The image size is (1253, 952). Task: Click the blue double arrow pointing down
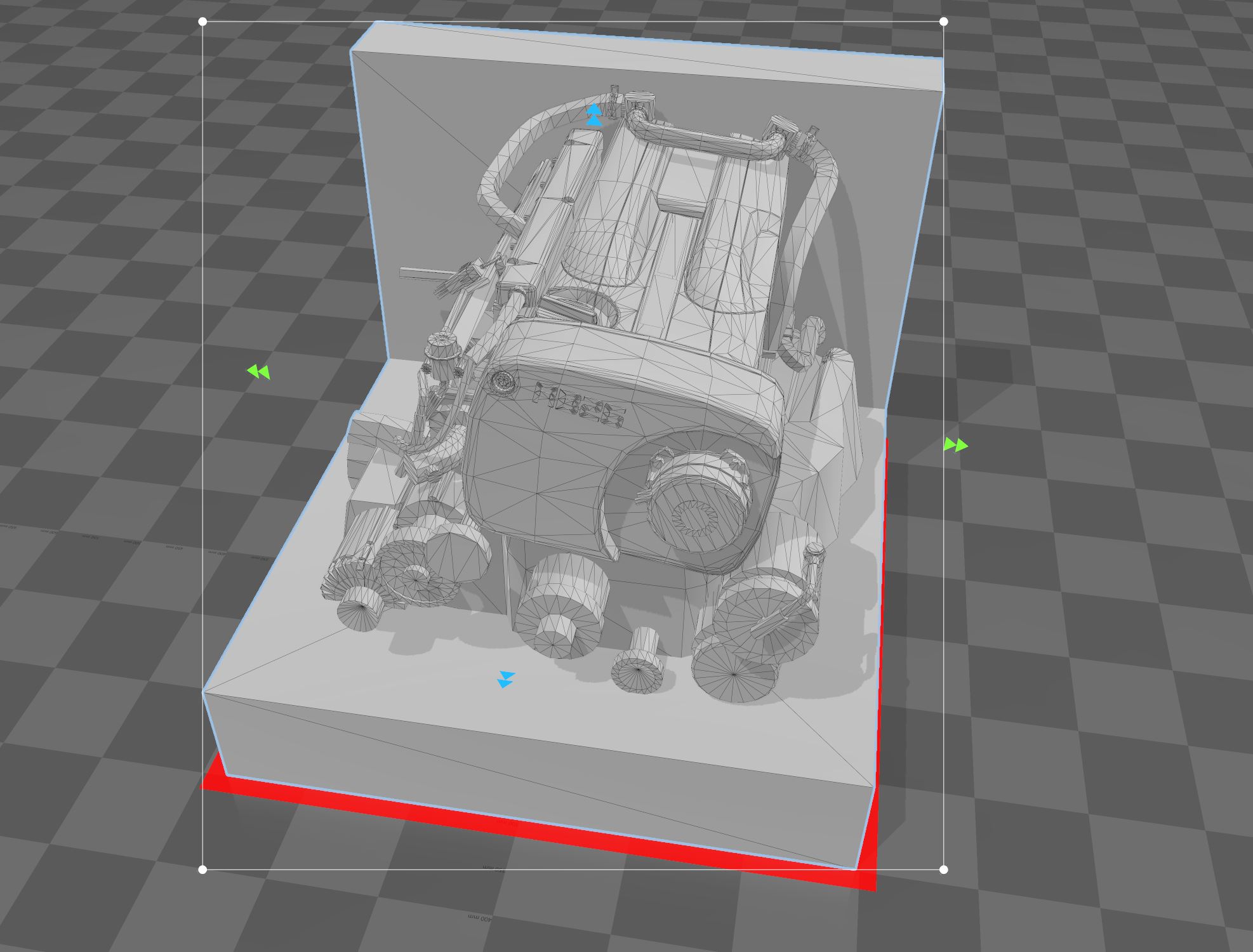[505, 680]
